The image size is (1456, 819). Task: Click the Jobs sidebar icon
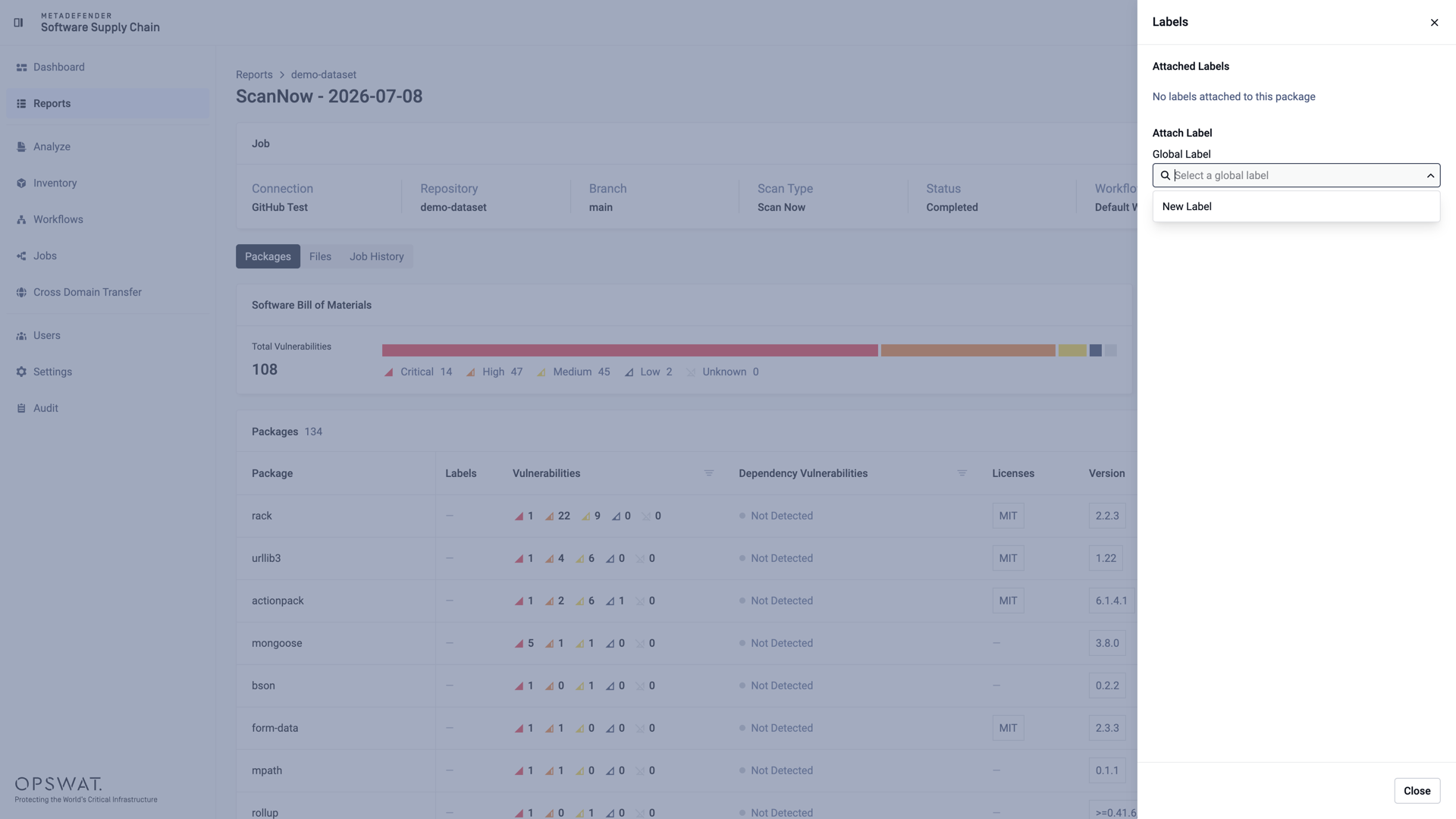point(21,256)
